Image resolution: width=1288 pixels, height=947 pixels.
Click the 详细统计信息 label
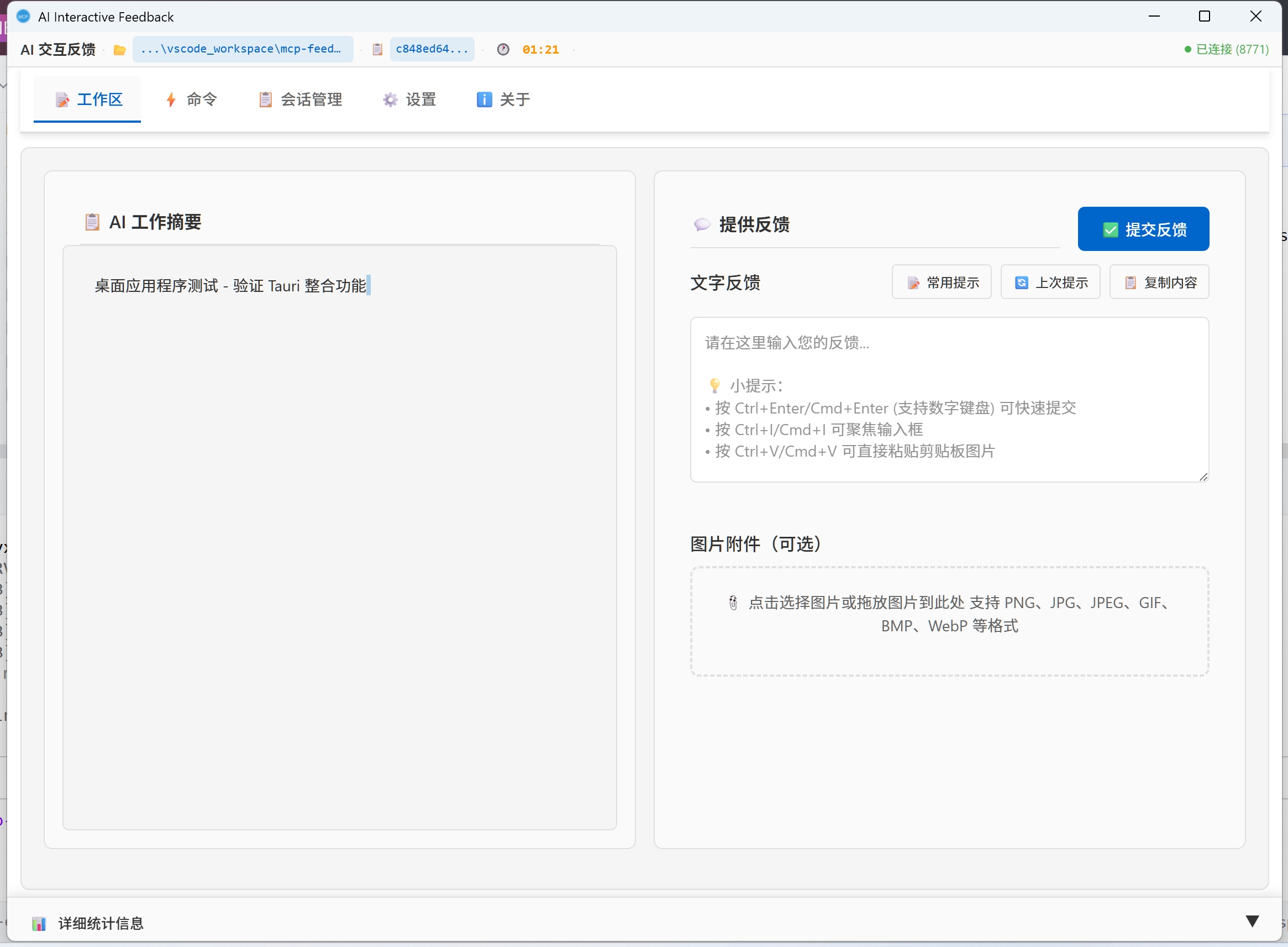point(101,923)
